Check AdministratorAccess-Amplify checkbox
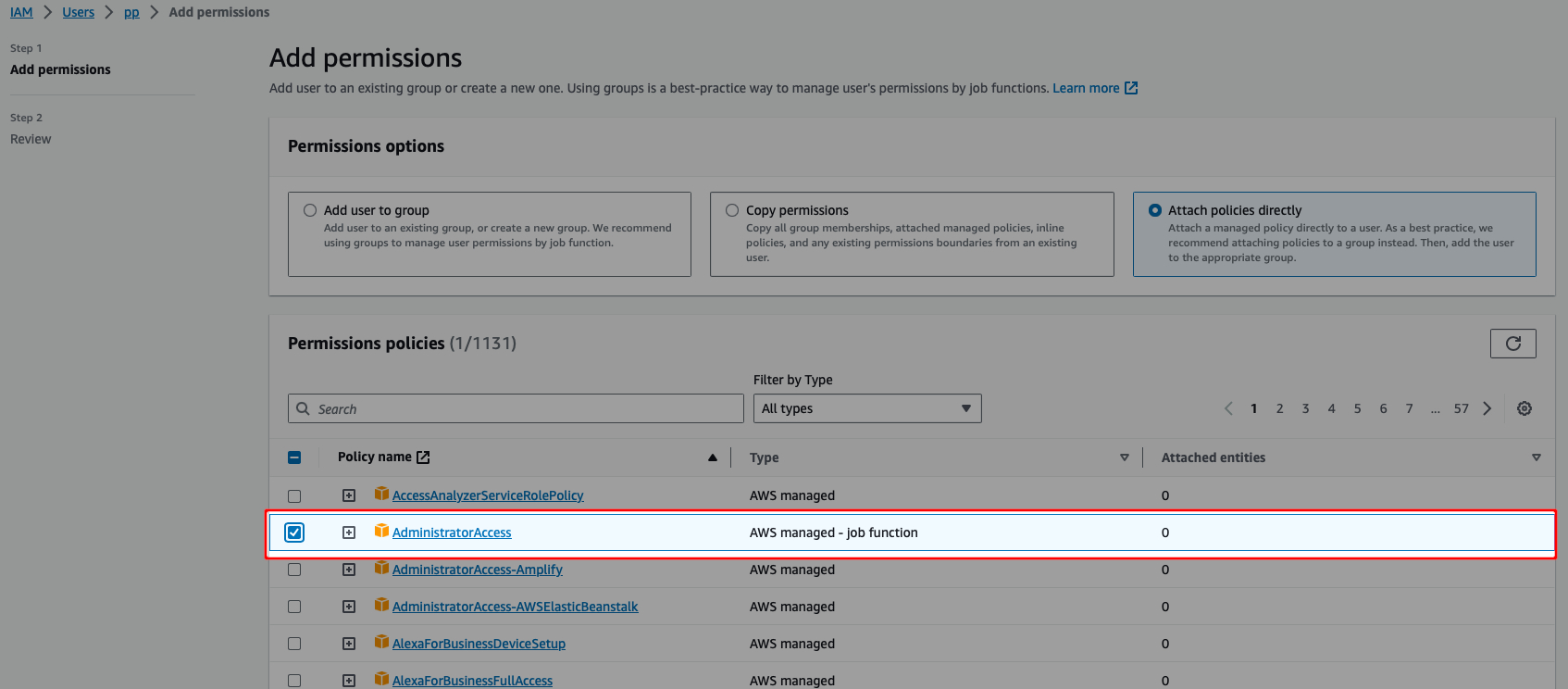 pos(294,570)
